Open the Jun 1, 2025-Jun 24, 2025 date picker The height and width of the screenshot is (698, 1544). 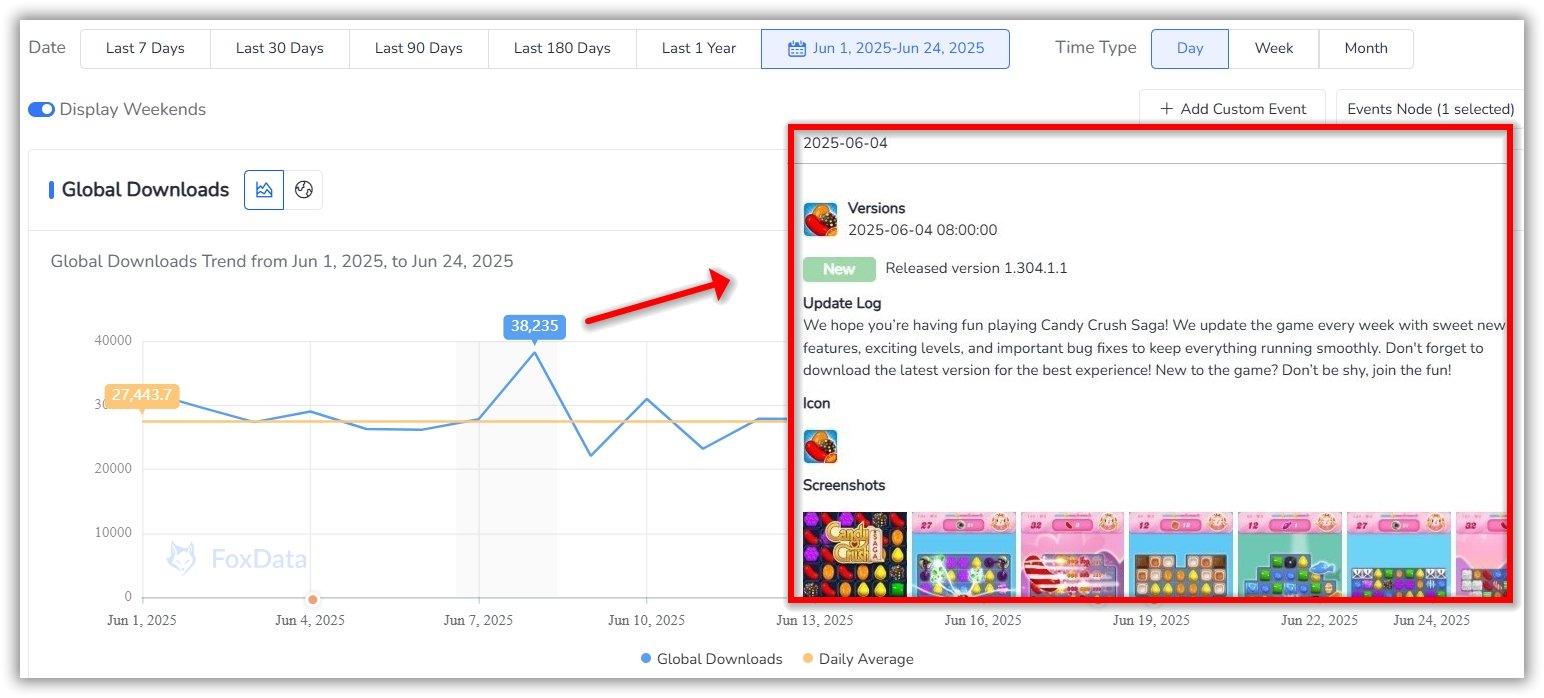coord(885,48)
